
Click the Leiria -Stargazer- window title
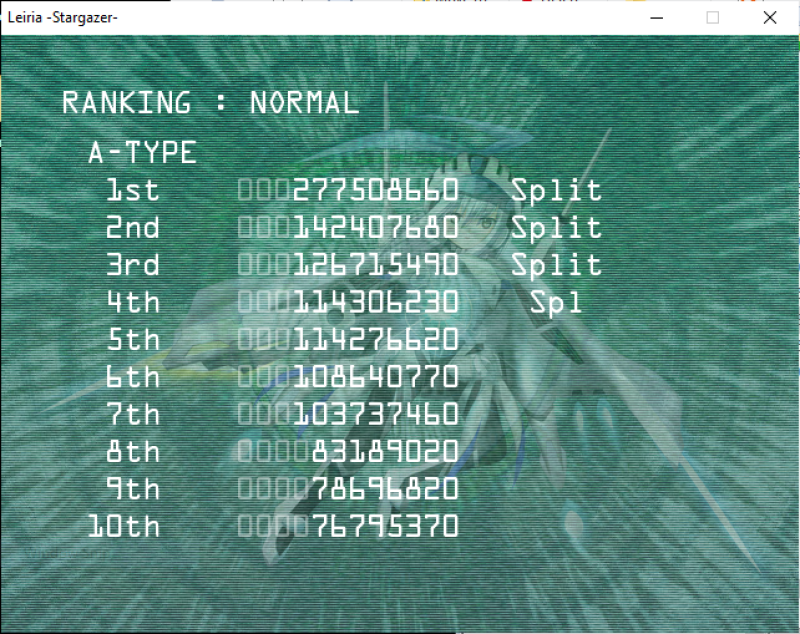click(63, 18)
